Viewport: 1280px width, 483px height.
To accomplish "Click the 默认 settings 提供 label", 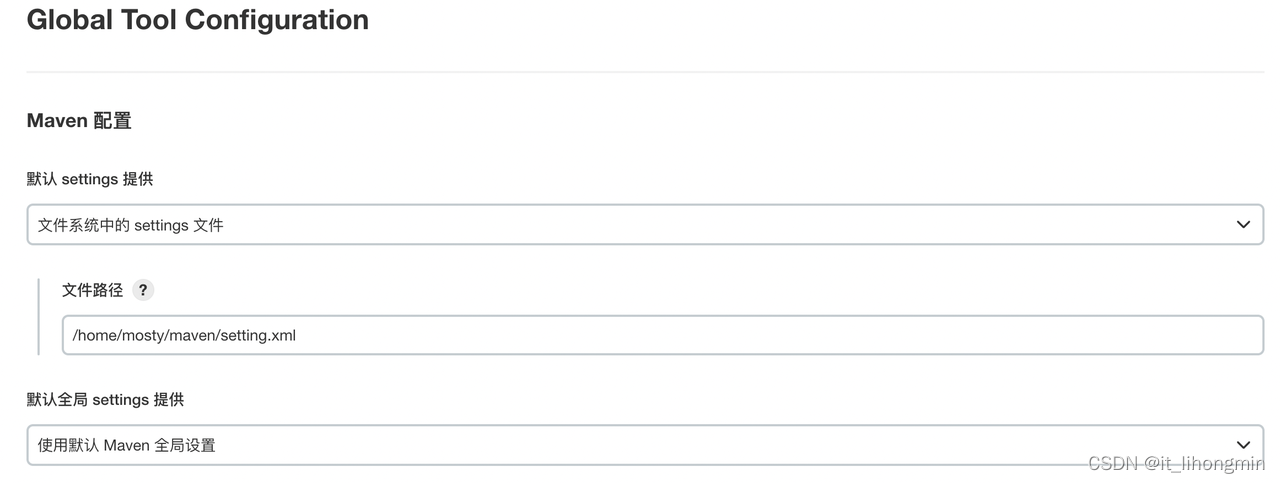I will click(x=90, y=179).
